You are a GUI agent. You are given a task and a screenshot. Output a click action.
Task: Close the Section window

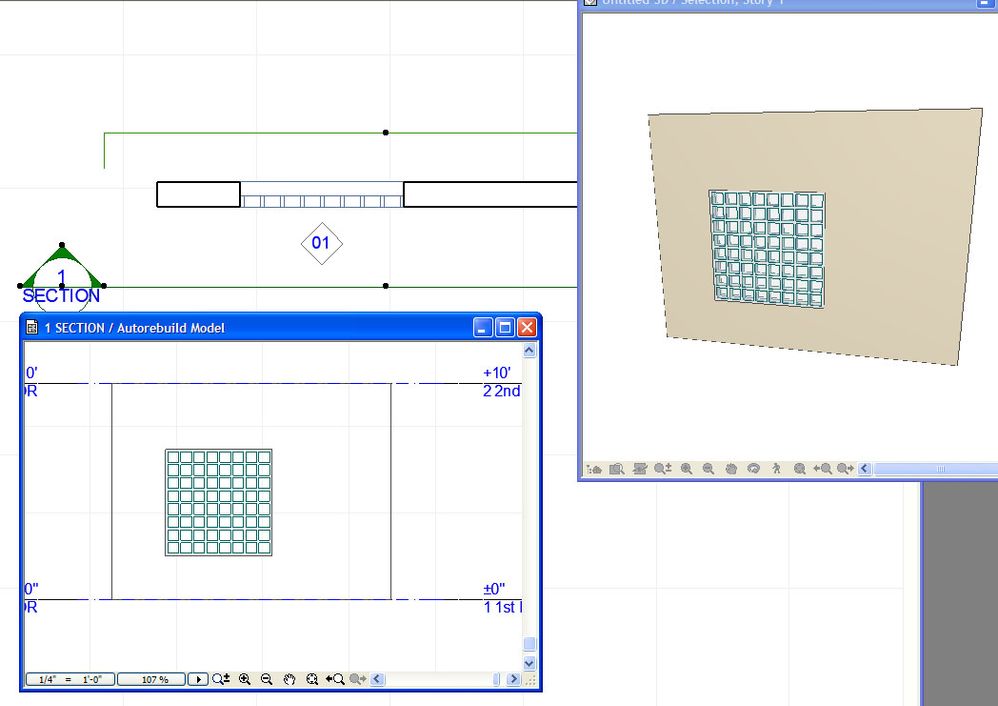[x=527, y=328]
